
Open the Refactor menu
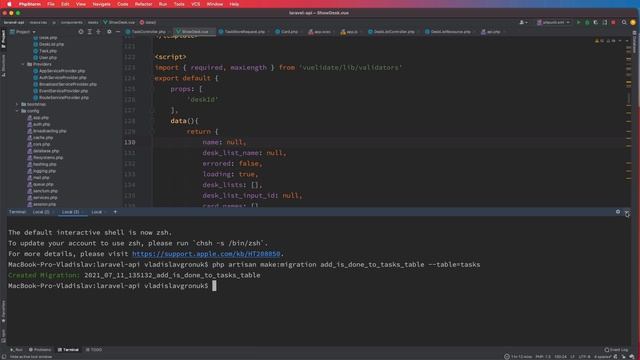pyautogui.click(x=143, y=4)
